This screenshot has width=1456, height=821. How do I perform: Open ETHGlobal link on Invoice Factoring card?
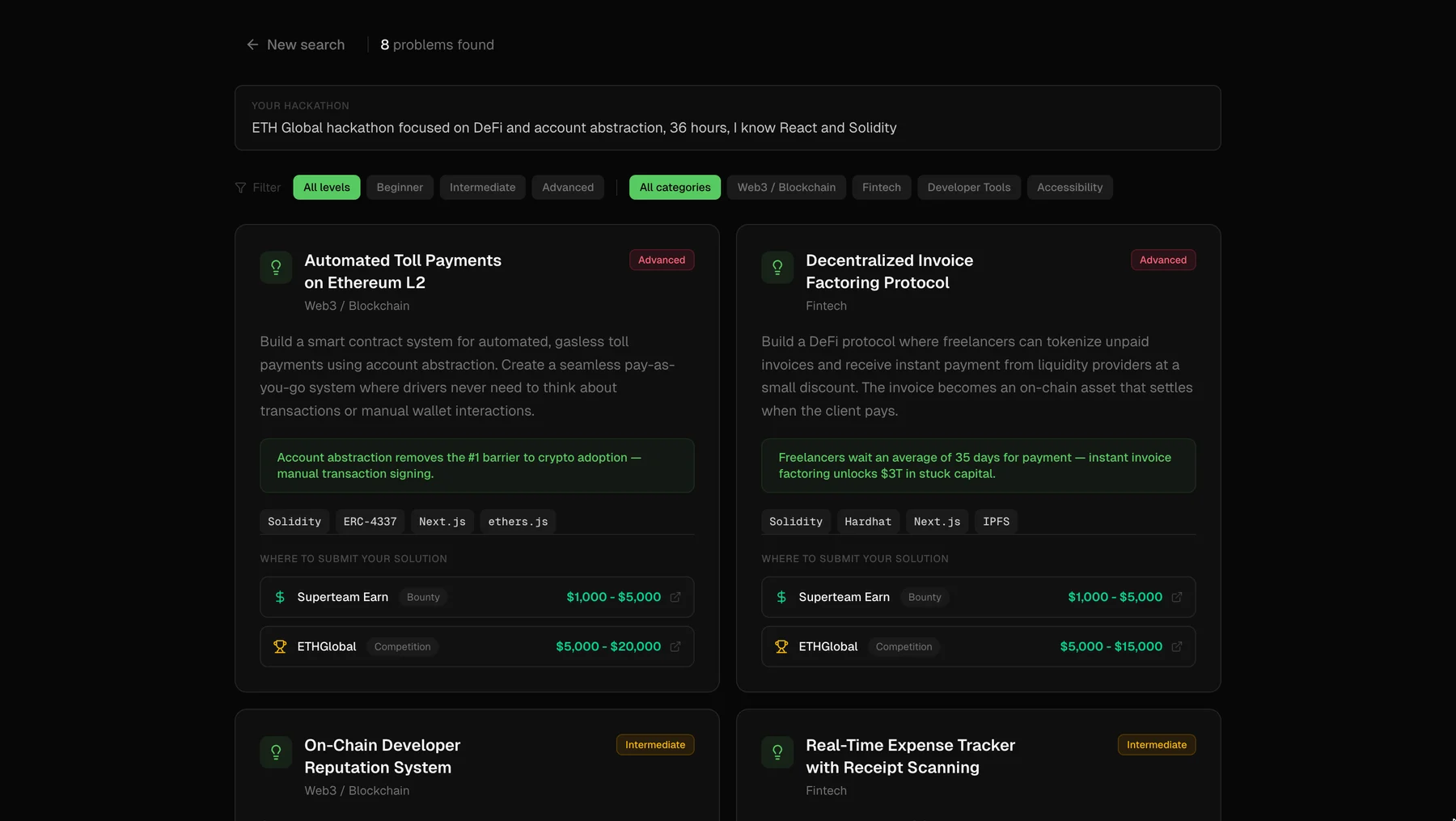point(979,646)
